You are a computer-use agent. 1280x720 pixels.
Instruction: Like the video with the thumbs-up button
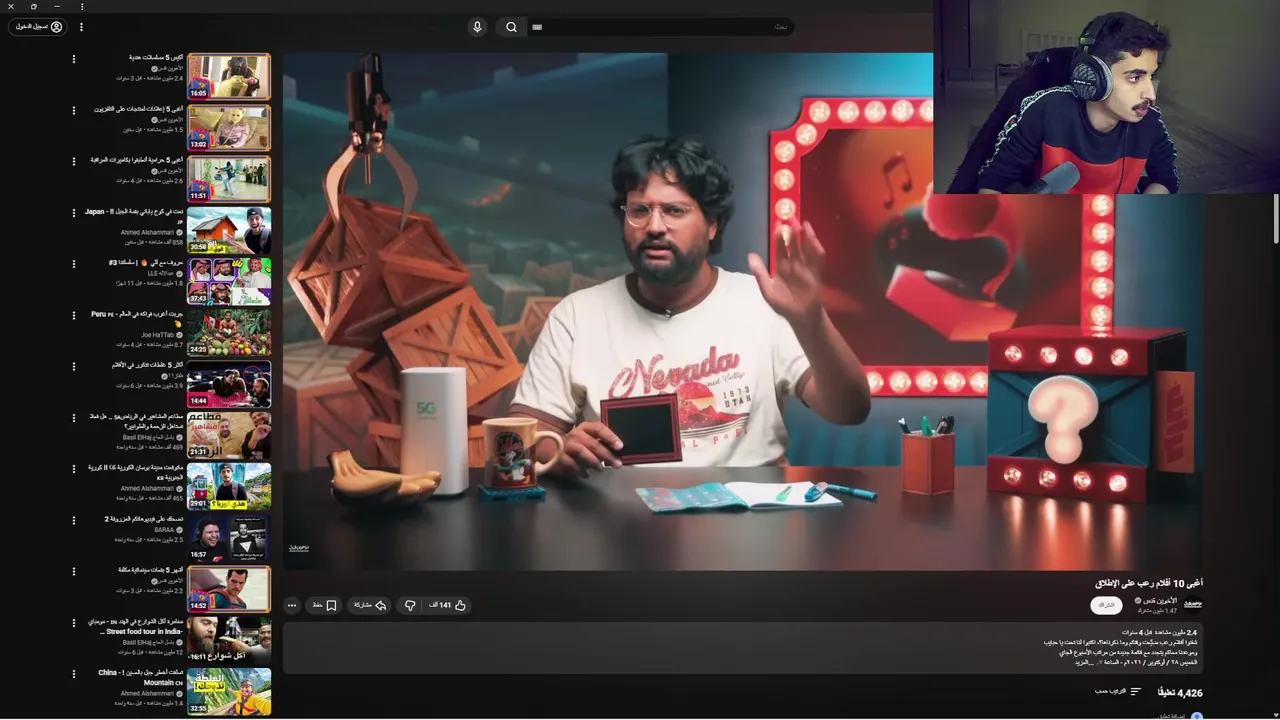(x=447, y=605)
